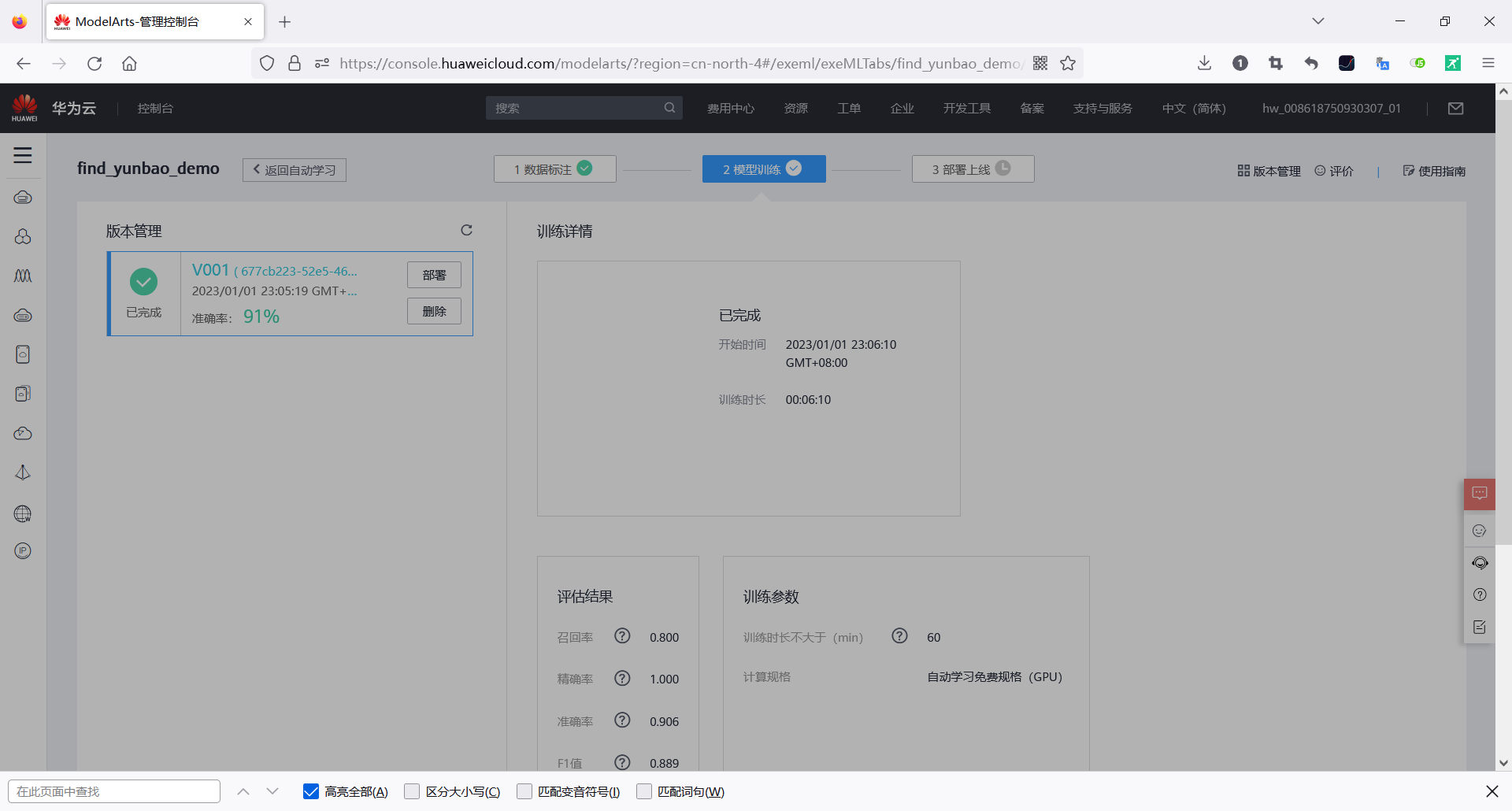Open 使用指南 link
The height and width of the screenshot is (811, 1512).
coord(1434,171)
